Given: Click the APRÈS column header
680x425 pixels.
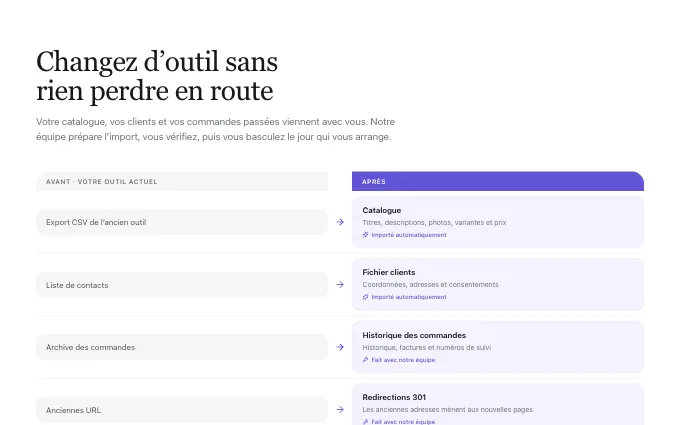Looking at the screenshot, I should click(498, 181).
